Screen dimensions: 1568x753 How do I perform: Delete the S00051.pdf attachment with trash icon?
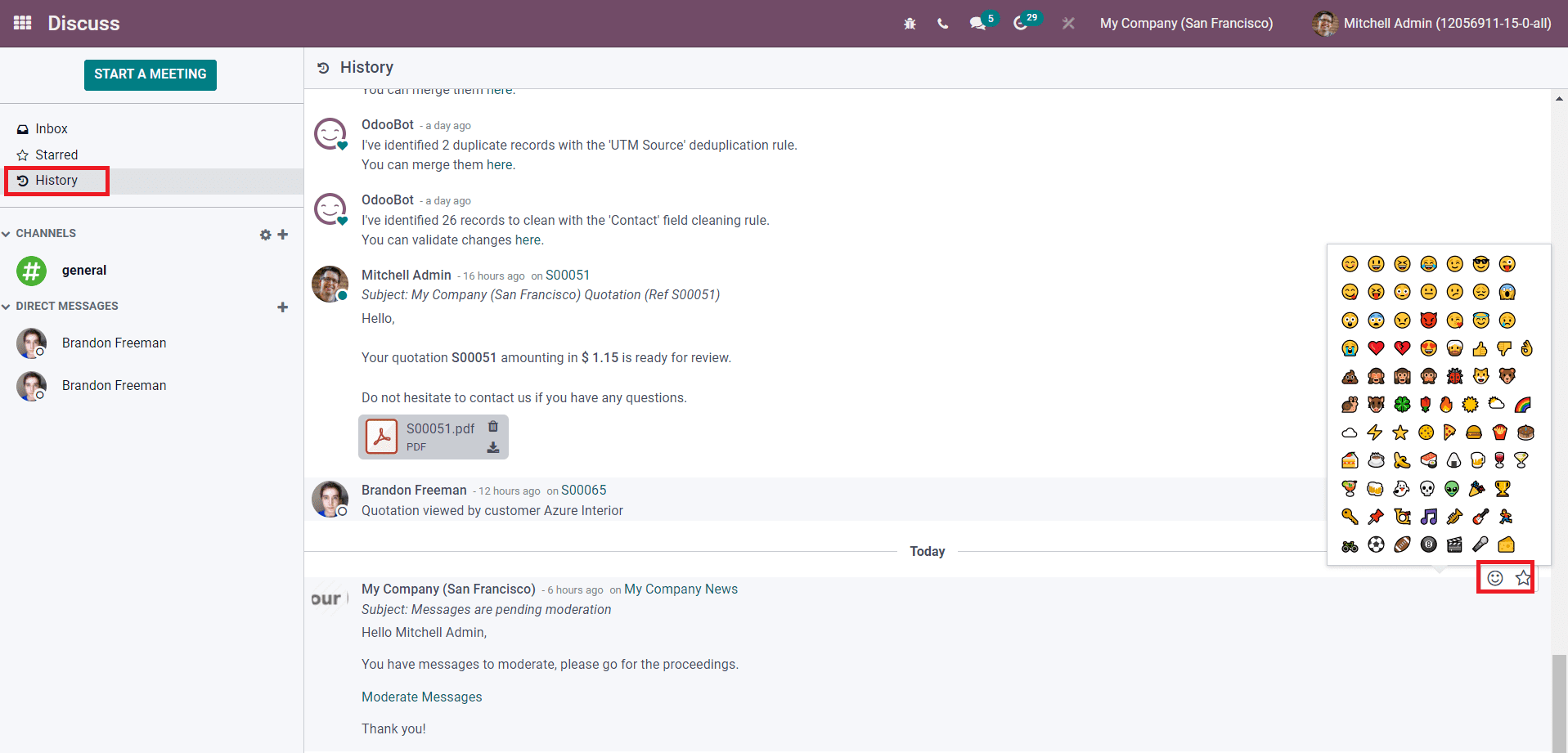pyautogui.click(x=493, y=427)
